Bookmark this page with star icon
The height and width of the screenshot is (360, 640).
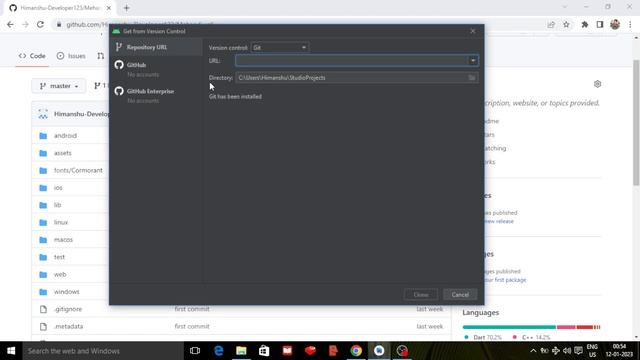pos(566,24)
